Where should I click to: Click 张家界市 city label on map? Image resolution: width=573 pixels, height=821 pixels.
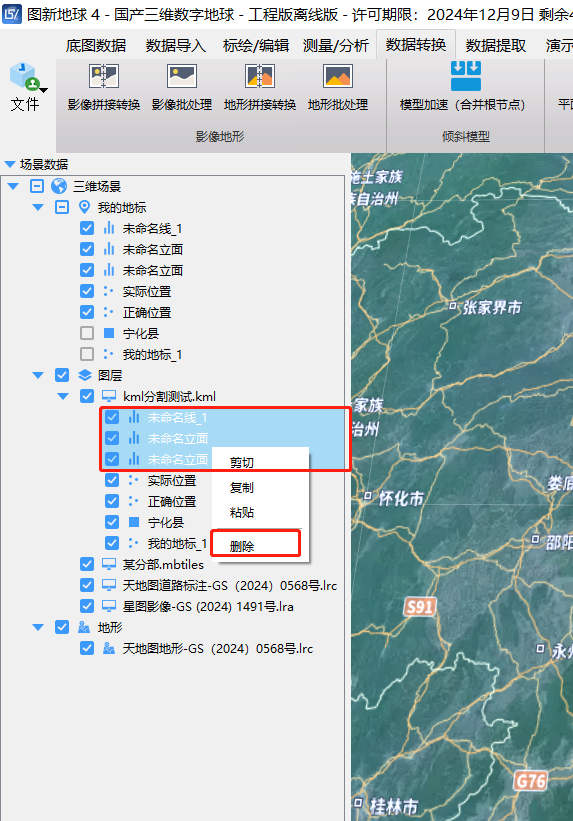(491, 307)
